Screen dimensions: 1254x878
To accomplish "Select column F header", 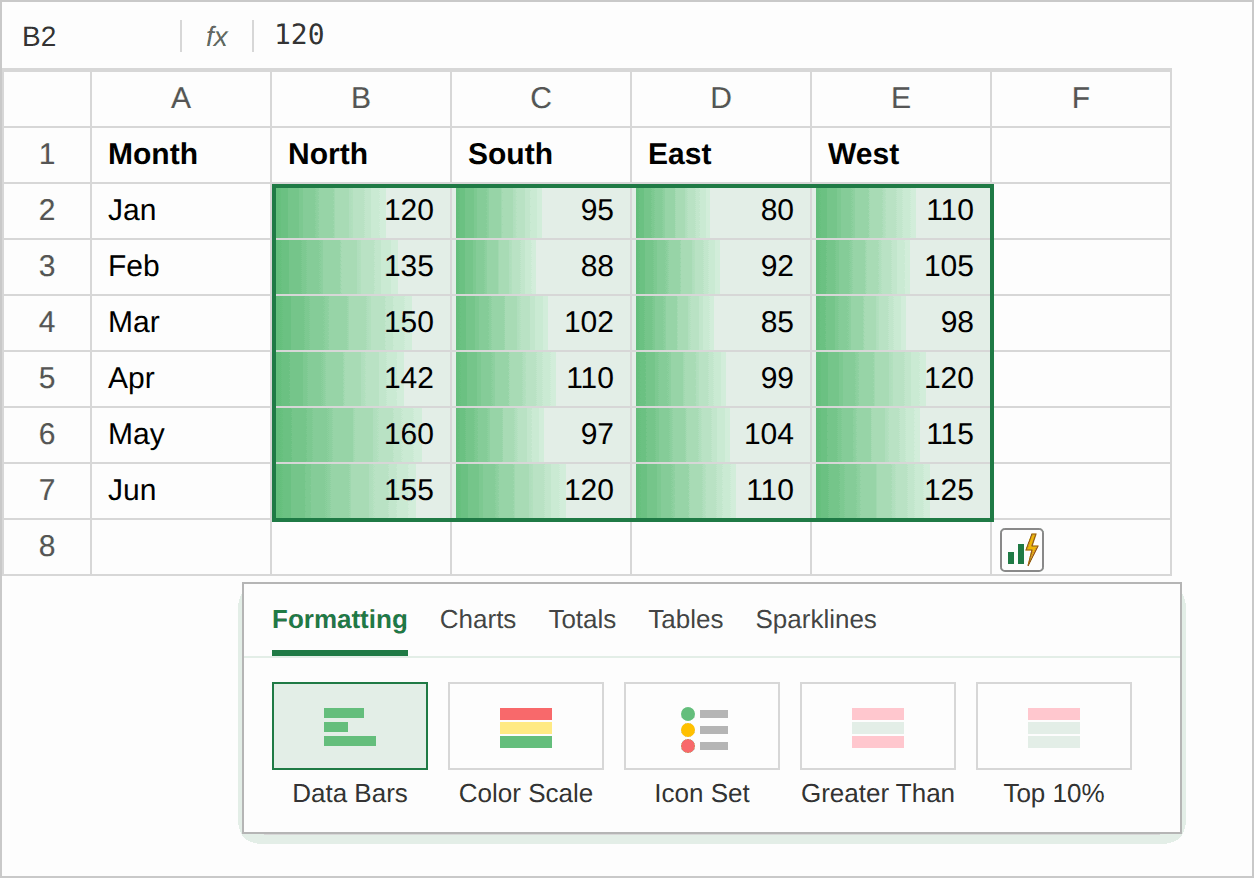I will [1081, 98].
